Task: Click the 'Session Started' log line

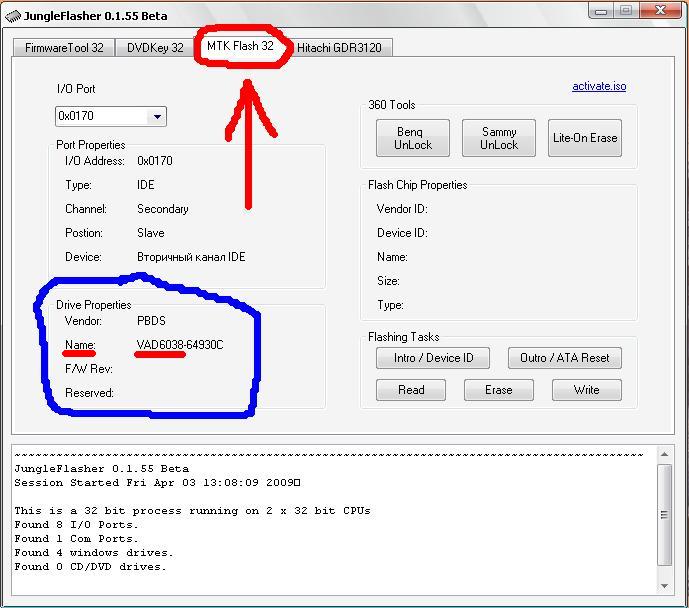Action: pos(157,483)
